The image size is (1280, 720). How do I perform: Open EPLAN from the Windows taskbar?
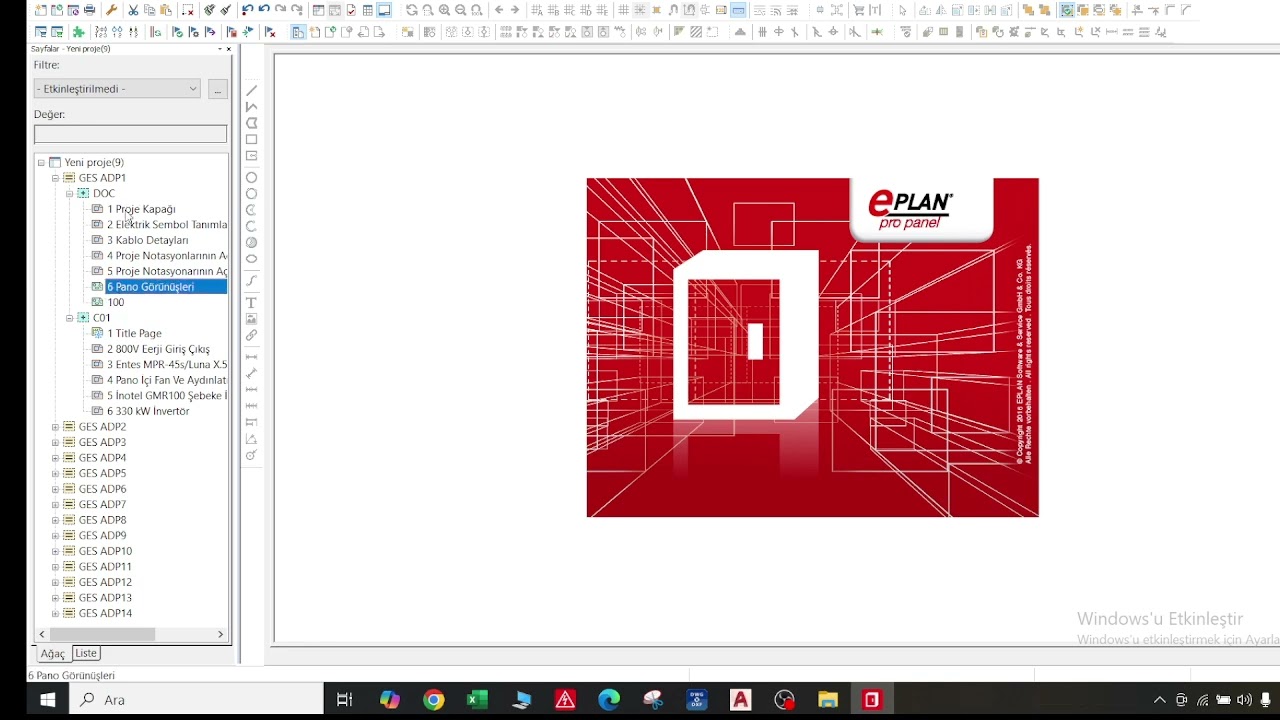[872, 700]
